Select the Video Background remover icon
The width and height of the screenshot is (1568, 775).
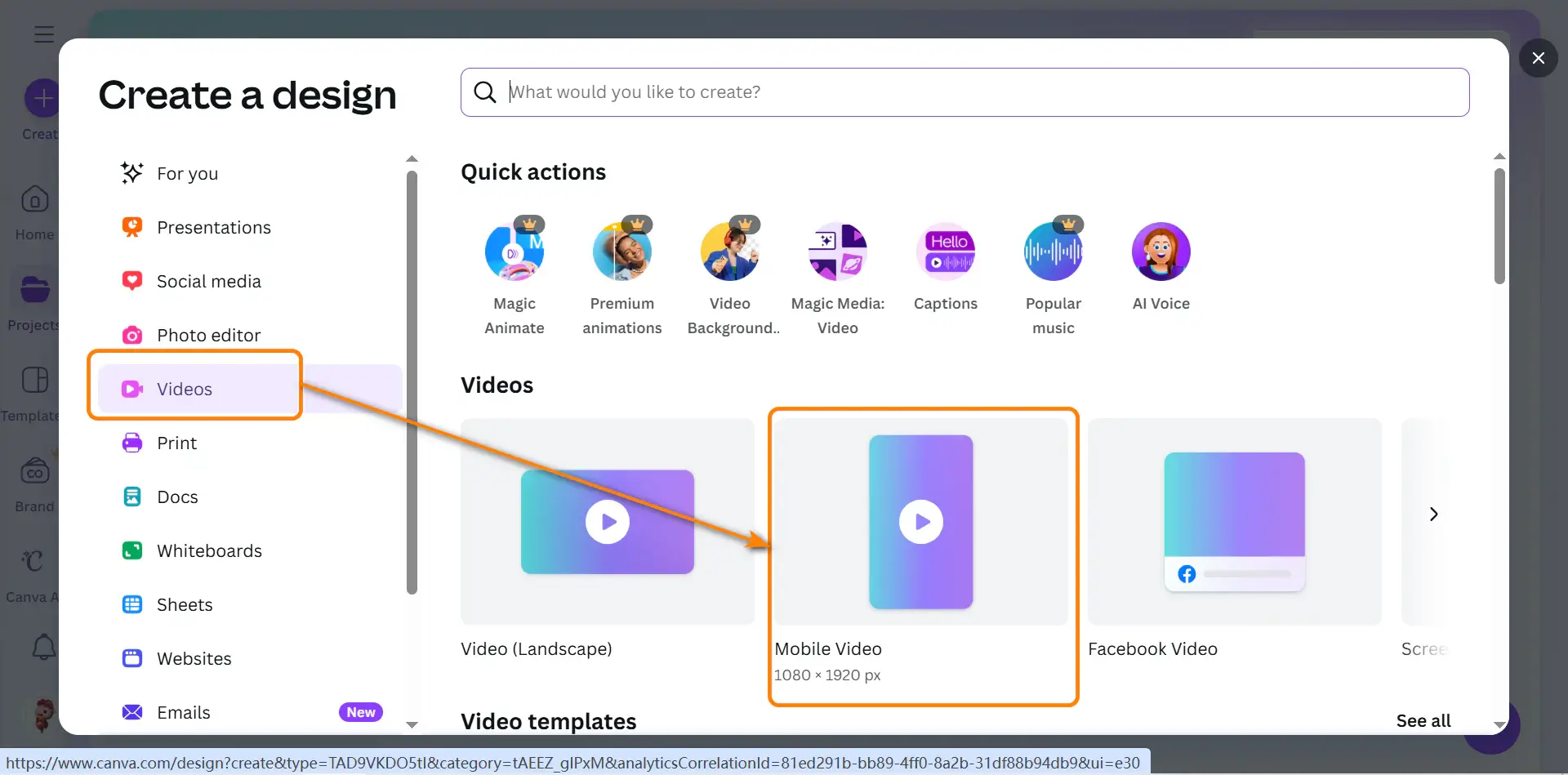click(729, 252)
